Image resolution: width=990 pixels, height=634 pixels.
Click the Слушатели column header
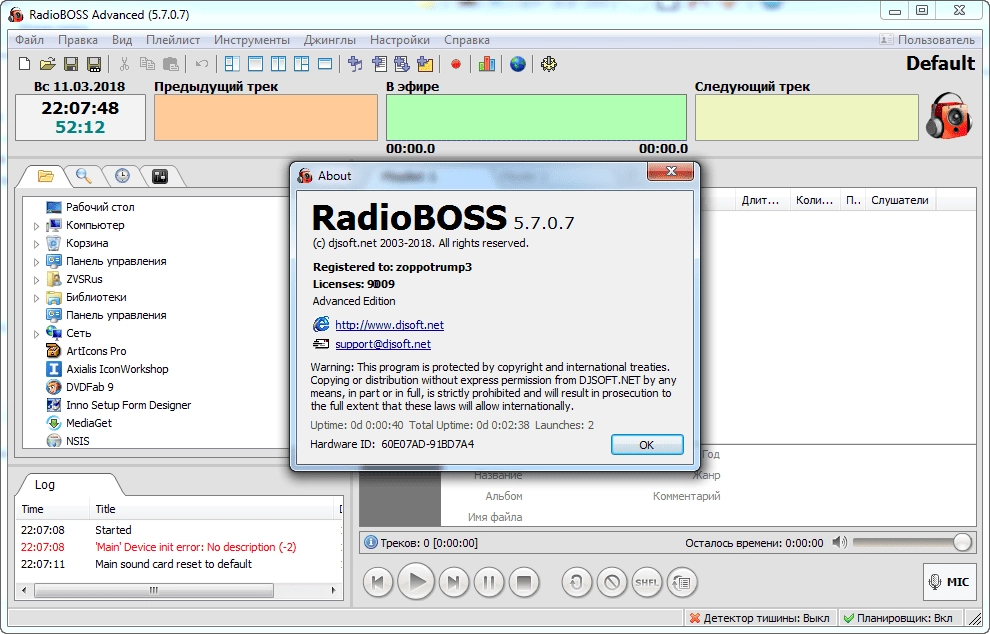(x=900, y=200)
